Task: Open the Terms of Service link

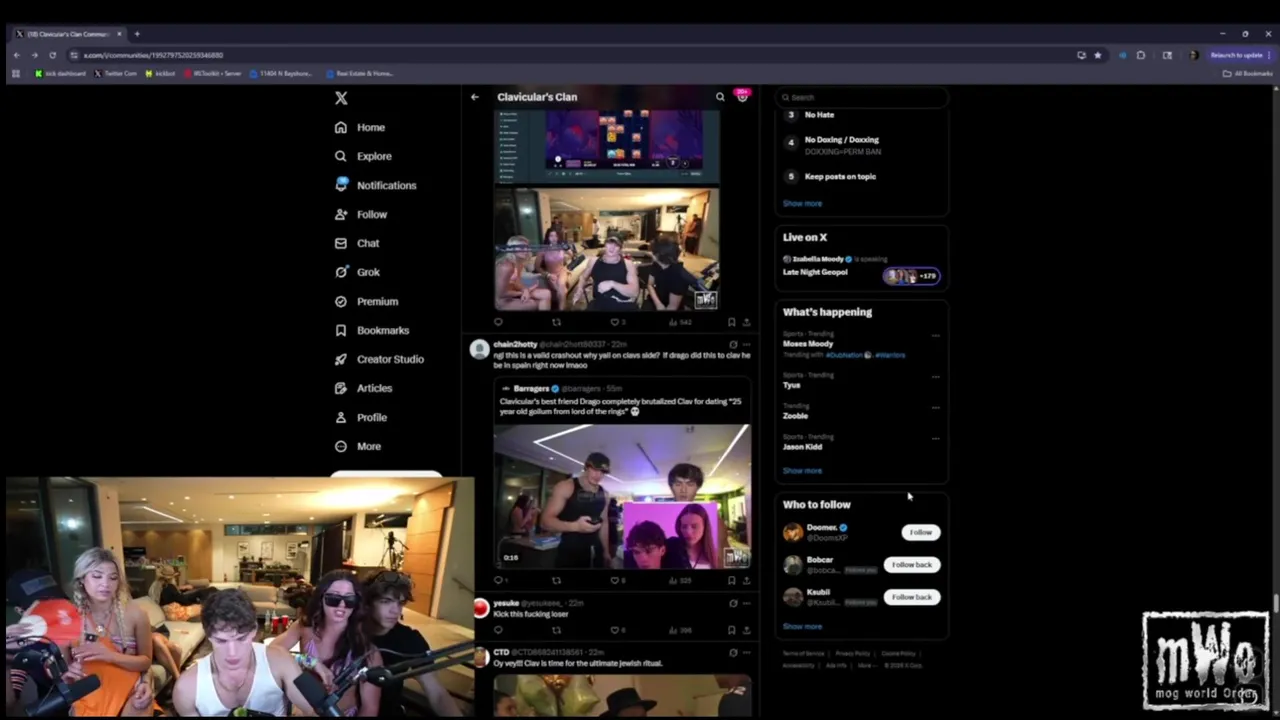Action: click(x=804, y=653)
